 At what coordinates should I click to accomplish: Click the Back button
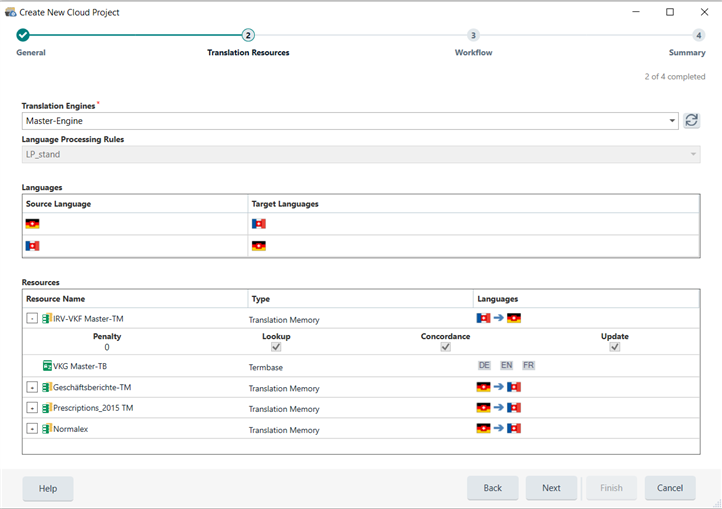pyautogui.click(x=493, y=488)
